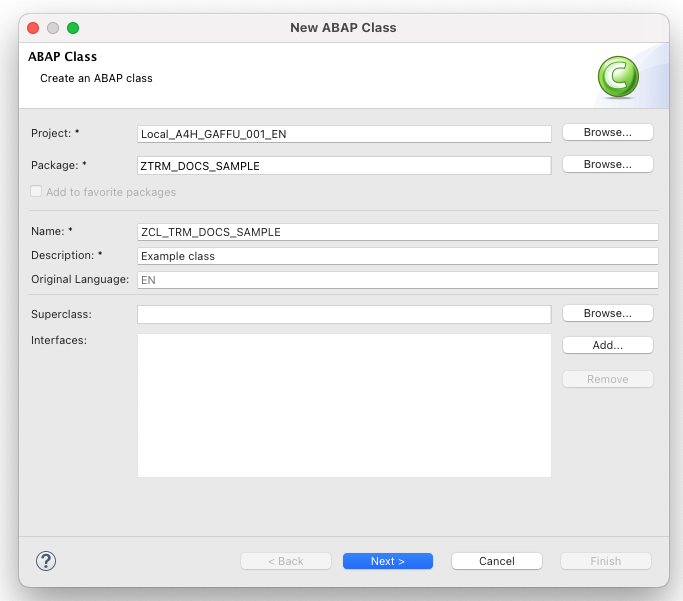Click the 'Description:' label
683x601 pixels.
coord(66,255)
